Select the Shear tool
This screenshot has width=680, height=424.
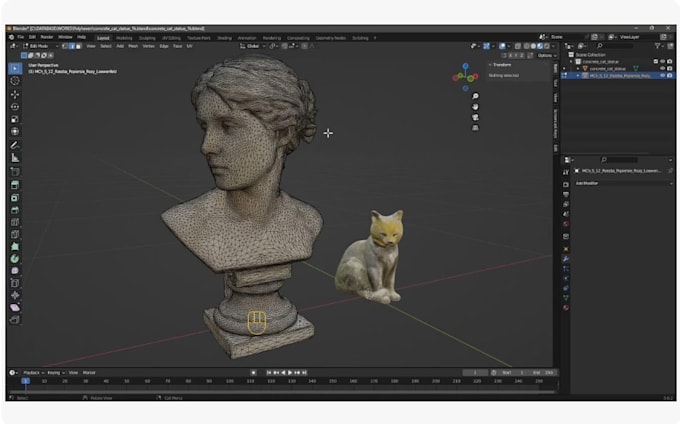pyautogui.click(x=15, y=307)
